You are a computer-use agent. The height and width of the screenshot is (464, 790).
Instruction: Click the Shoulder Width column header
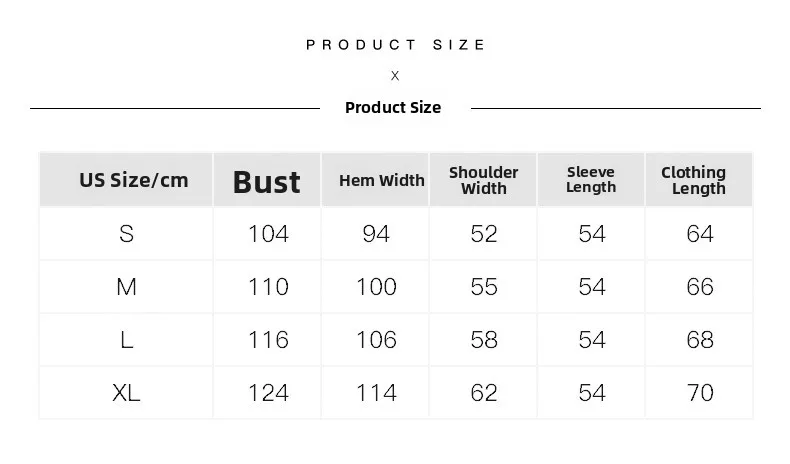coord(484,180)
